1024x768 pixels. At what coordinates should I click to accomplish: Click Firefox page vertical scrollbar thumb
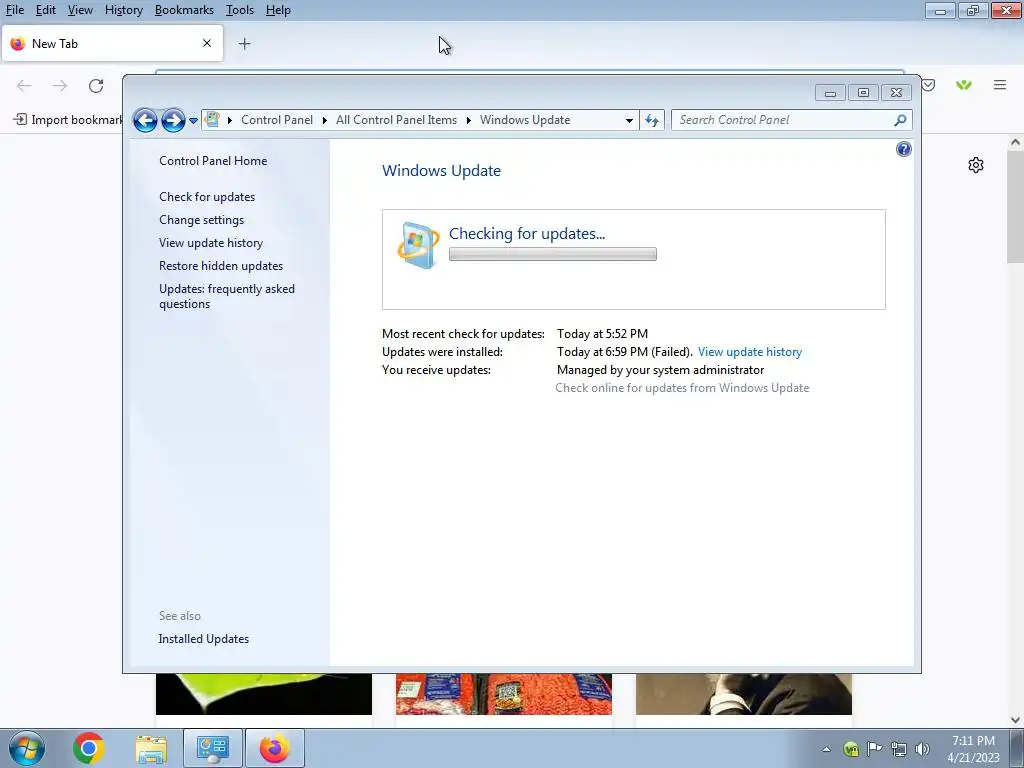coord(1016,207)
